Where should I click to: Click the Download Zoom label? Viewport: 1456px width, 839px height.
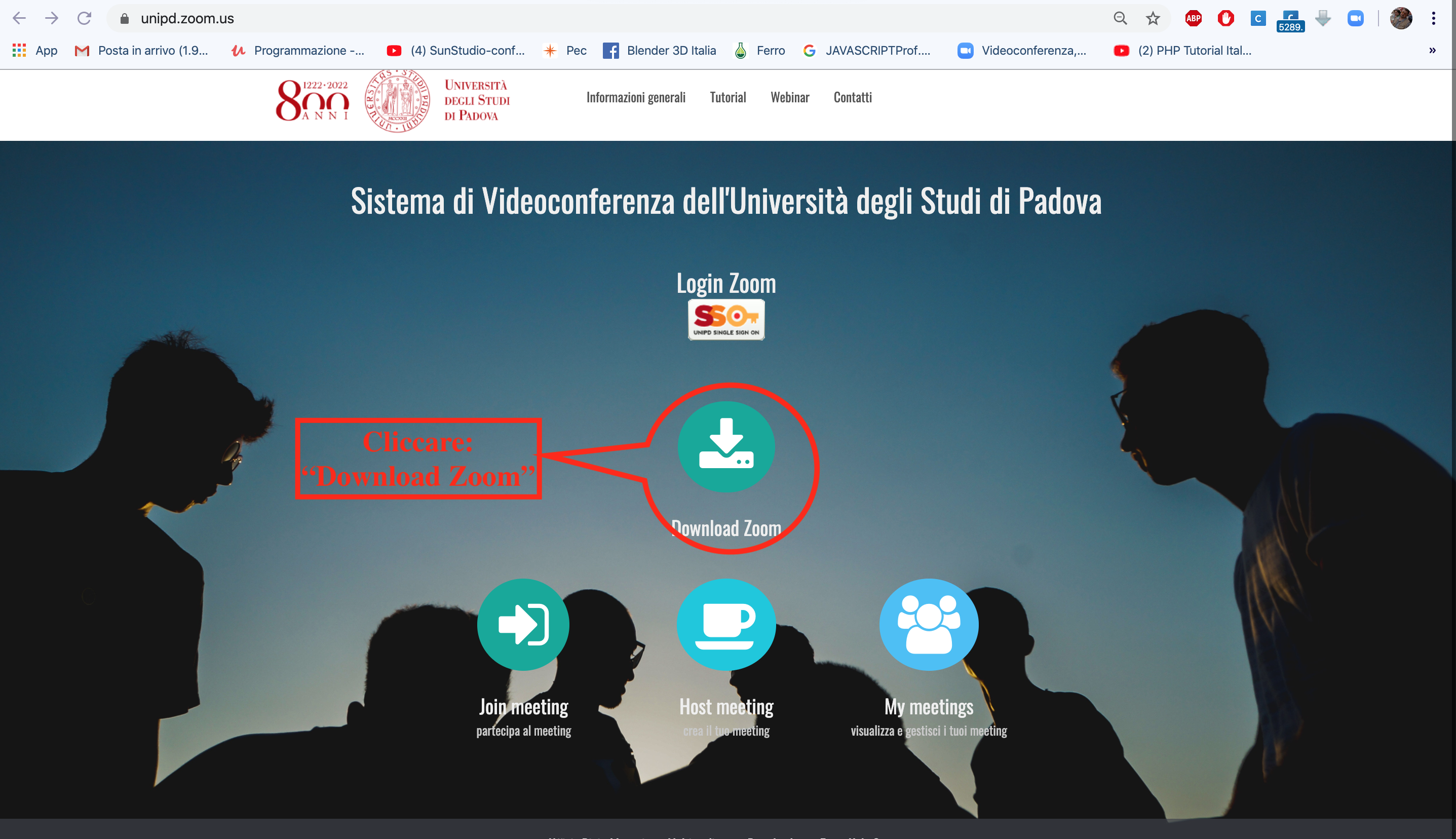click(726, 528)
